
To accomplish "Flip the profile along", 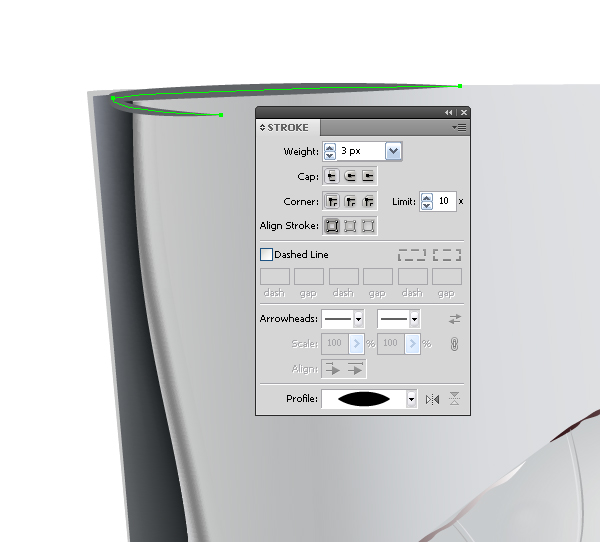I will 432,400.
